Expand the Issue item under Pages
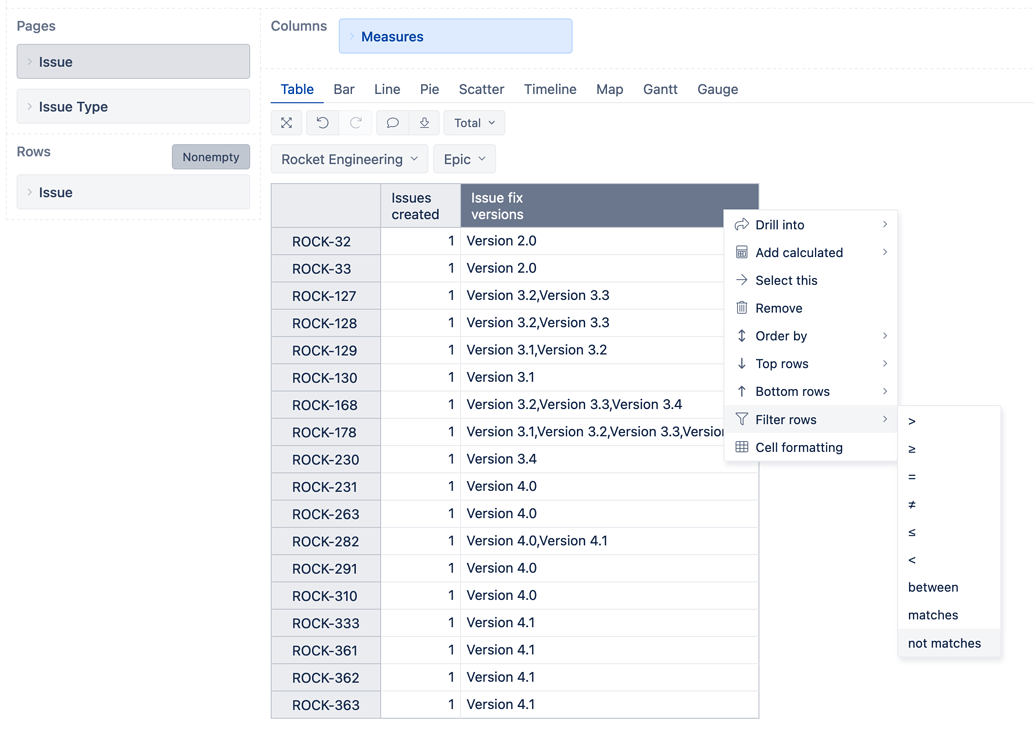1034x746 pixels. 133,61
